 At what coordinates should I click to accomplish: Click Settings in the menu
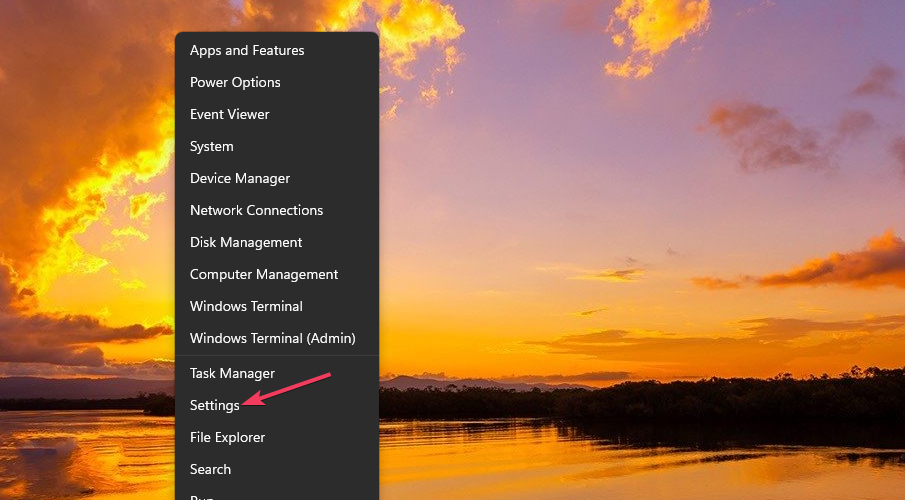[x=215, y=405]
